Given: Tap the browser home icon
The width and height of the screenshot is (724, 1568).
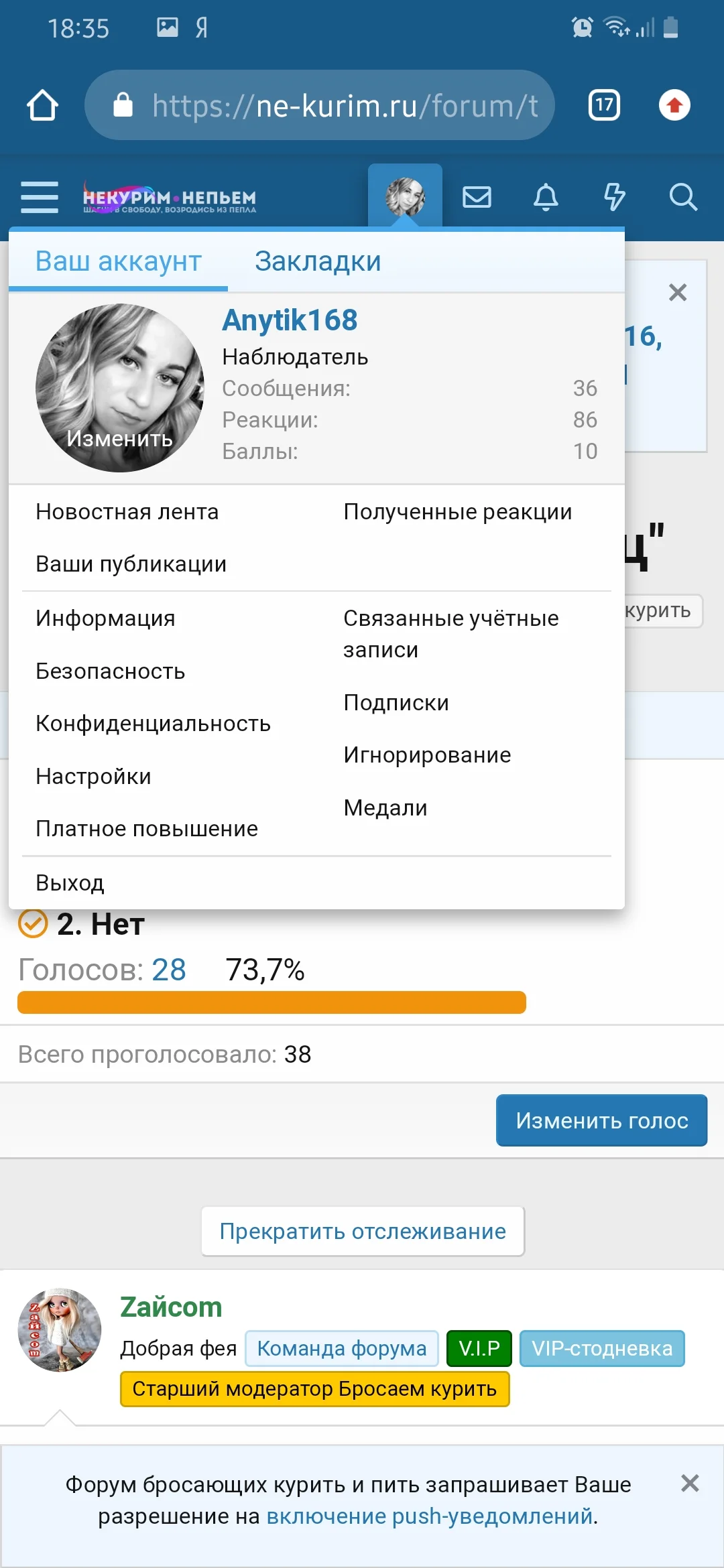Looking at the screenshot, I should point(42,105).
